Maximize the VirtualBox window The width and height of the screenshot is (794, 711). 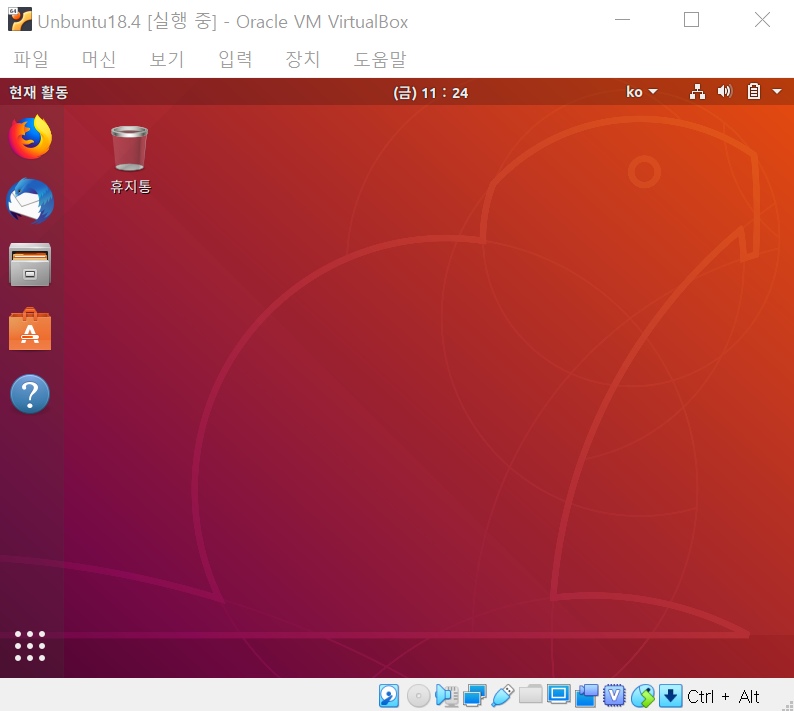(x=691, y=20)
